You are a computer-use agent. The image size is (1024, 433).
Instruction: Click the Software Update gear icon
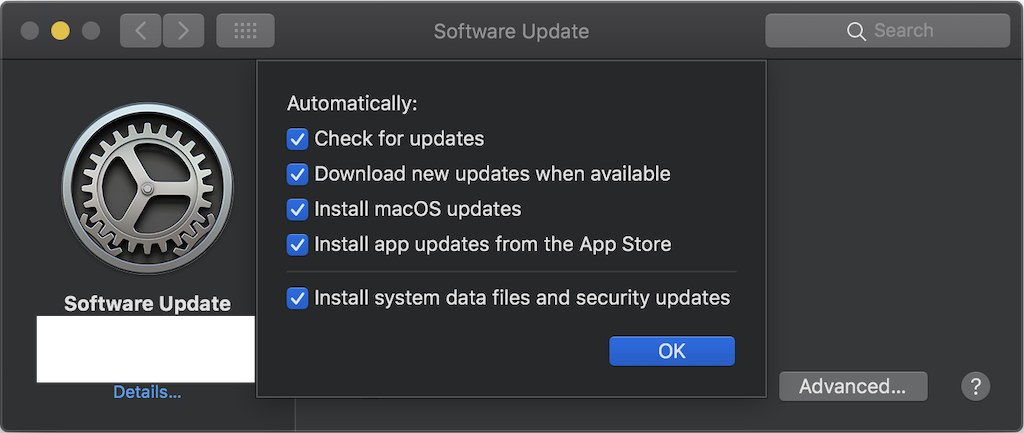[148, 188]
